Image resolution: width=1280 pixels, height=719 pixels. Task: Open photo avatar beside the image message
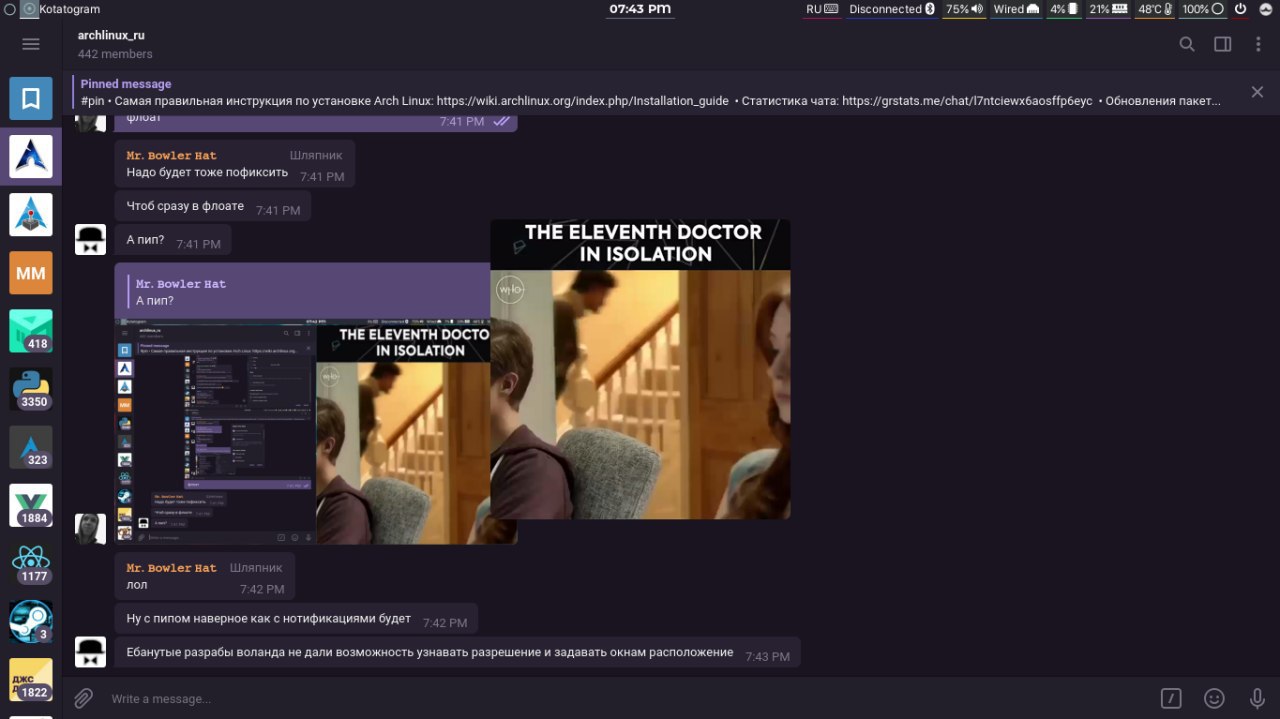90,529
